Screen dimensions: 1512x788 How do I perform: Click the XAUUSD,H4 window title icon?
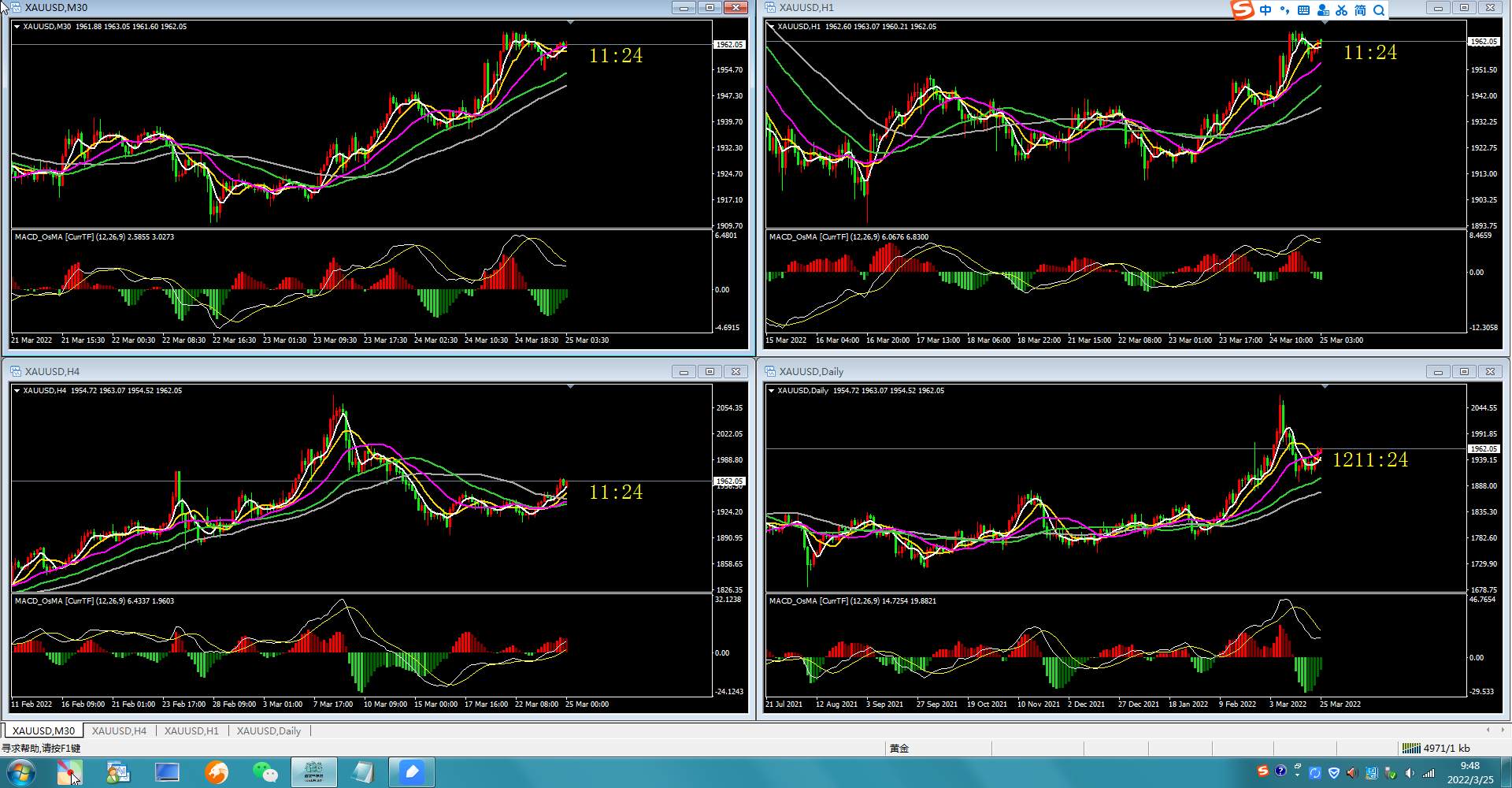pos(16,372)
